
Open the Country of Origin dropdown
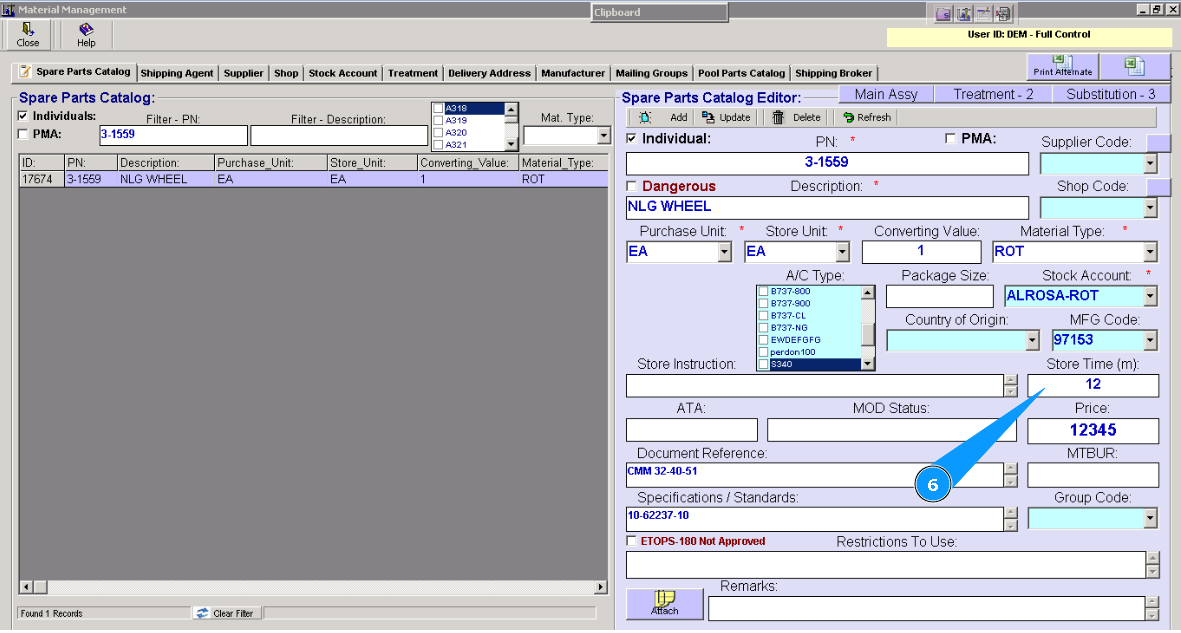[x=1032, y=341]
